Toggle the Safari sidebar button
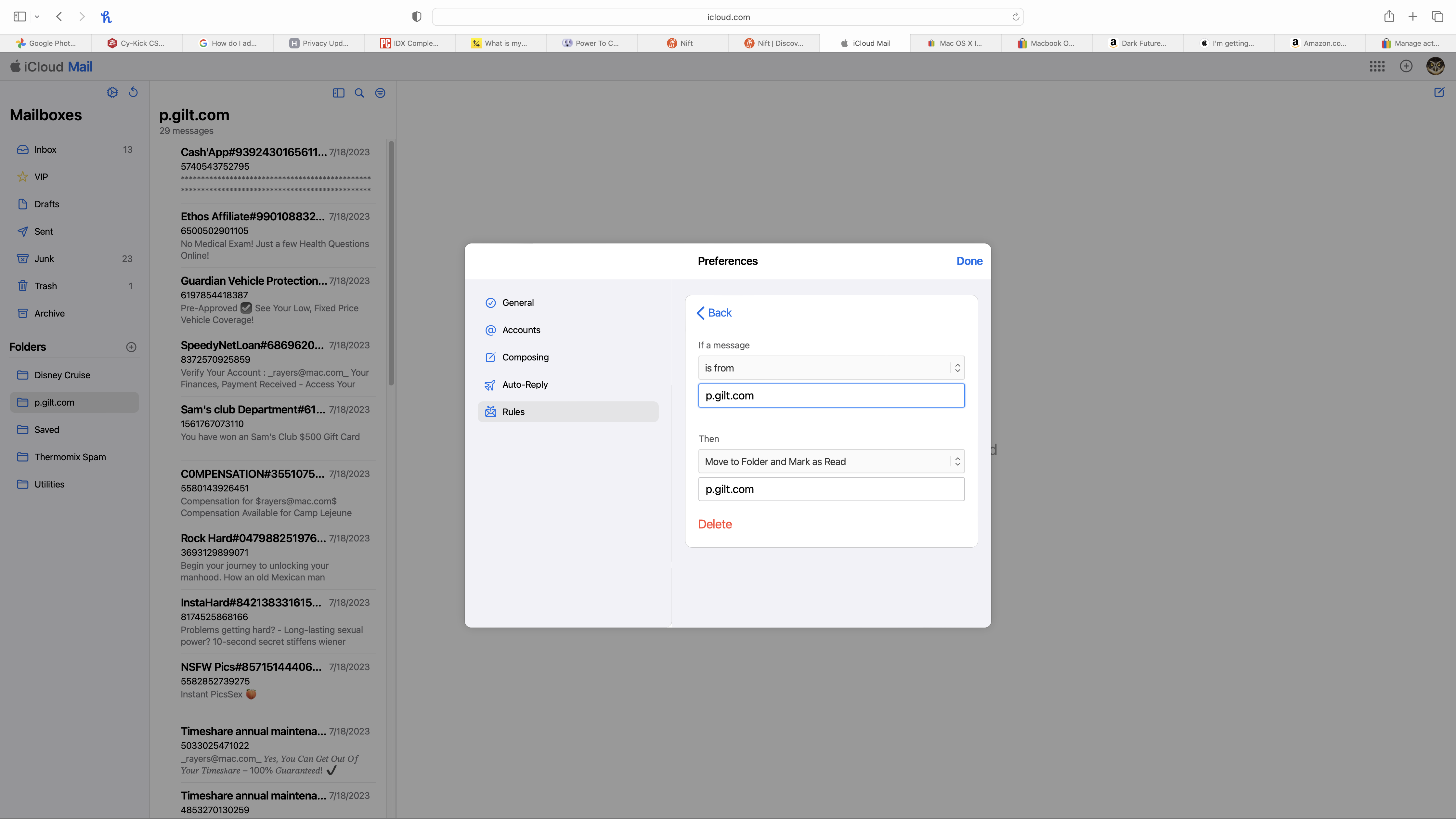The width and height of the screenshot is (1456, 819). point(20,16)
